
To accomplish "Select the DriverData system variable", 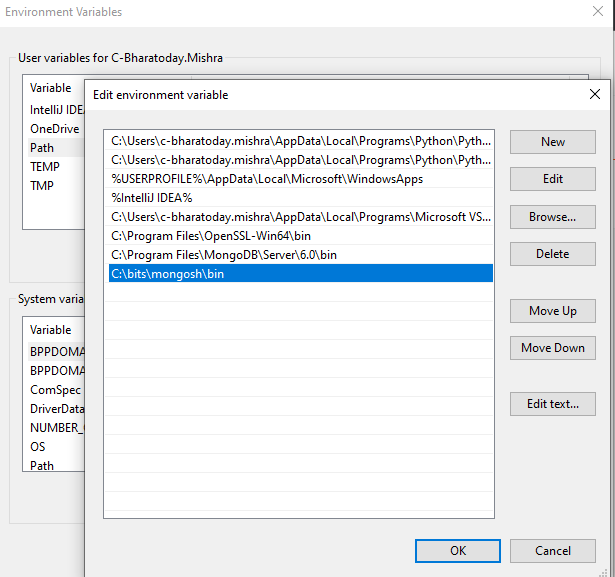I will [56, 409].
